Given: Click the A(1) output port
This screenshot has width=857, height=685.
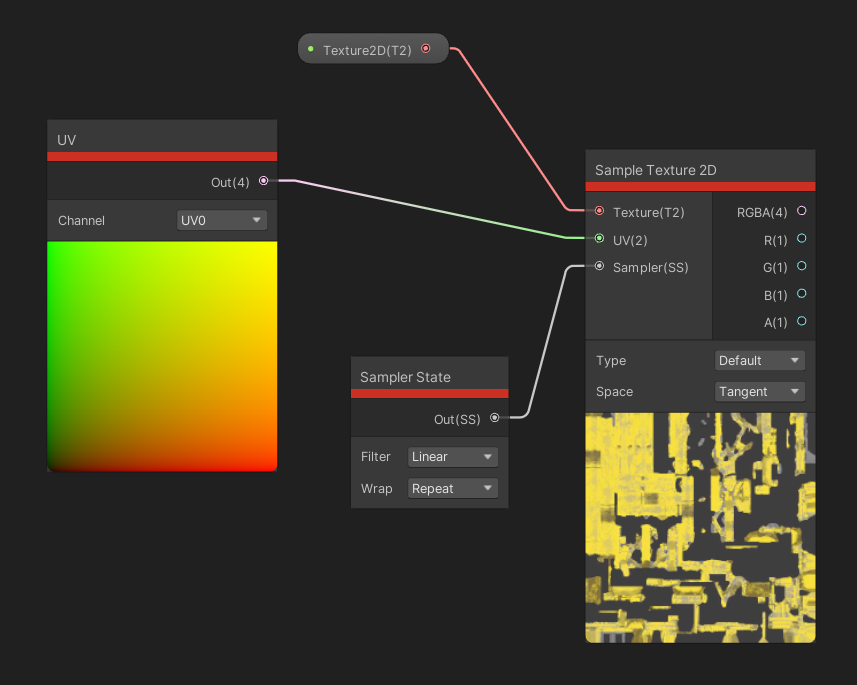Looking at the screenshot, I should (x=801, y=323).
